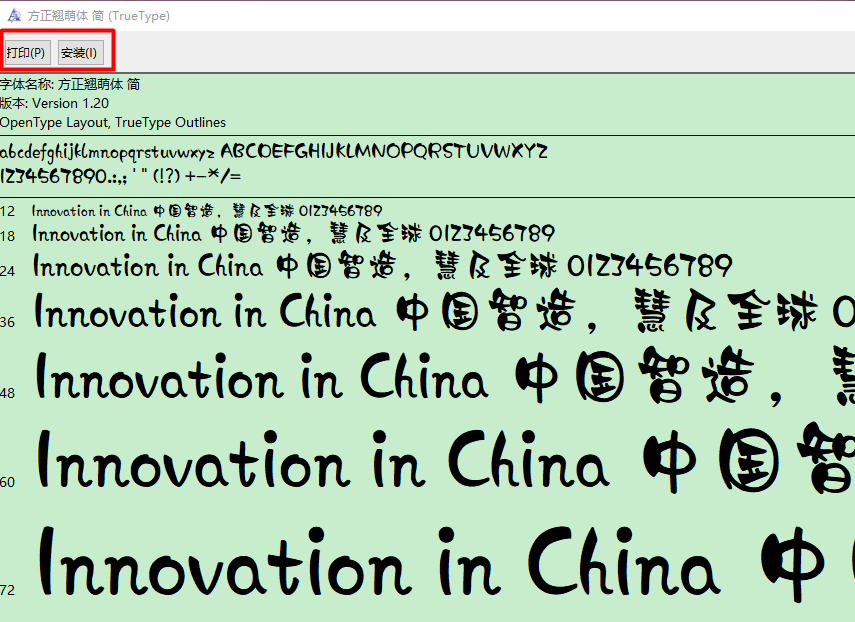Click the size 48 sample text row

tap(445, 378)
